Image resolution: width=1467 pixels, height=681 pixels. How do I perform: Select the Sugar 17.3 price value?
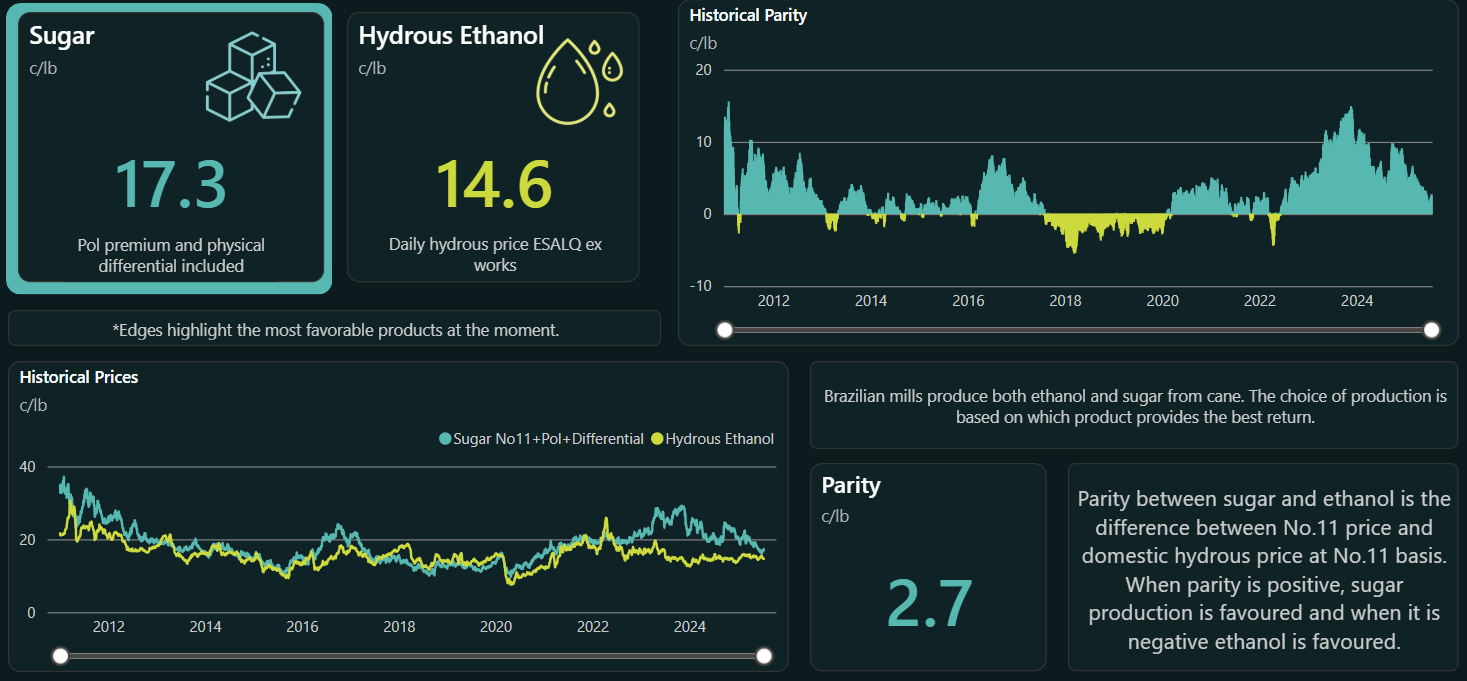coord(170,185)
